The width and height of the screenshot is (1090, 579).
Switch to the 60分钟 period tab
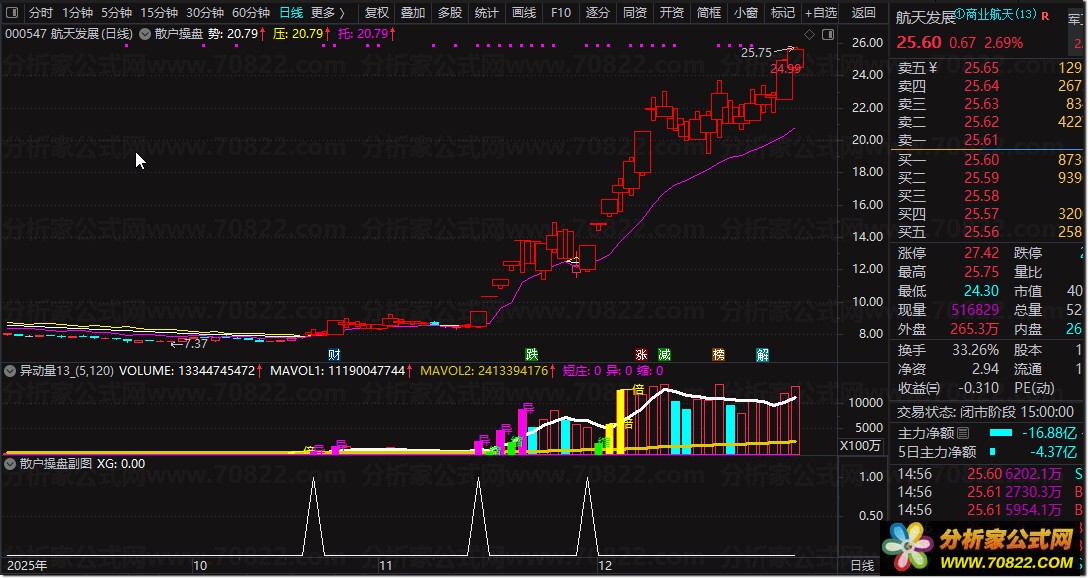click(x=250, y=13)
